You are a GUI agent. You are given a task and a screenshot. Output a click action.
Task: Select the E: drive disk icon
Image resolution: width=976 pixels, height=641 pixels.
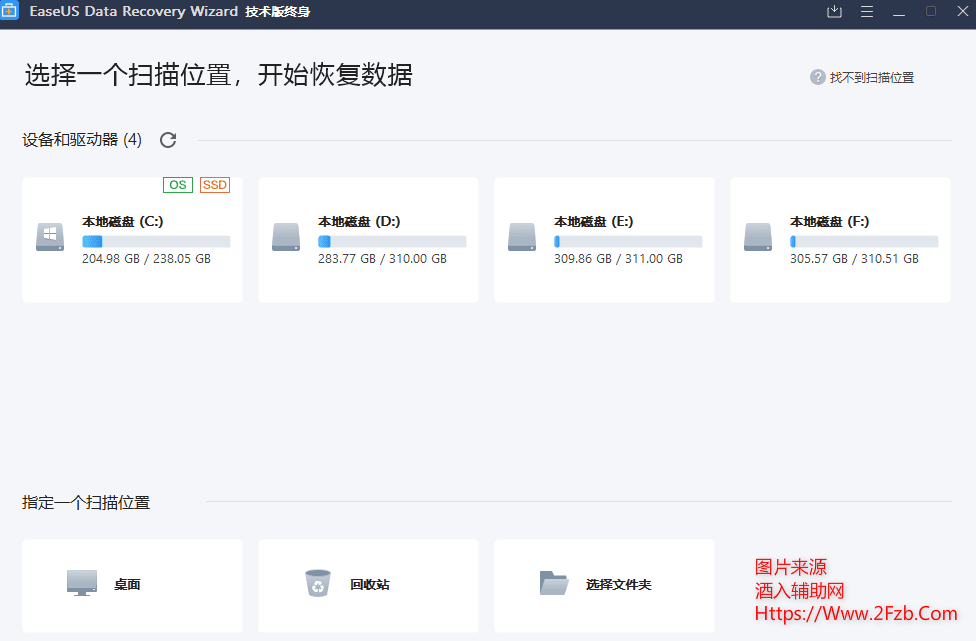coord(522,238)
